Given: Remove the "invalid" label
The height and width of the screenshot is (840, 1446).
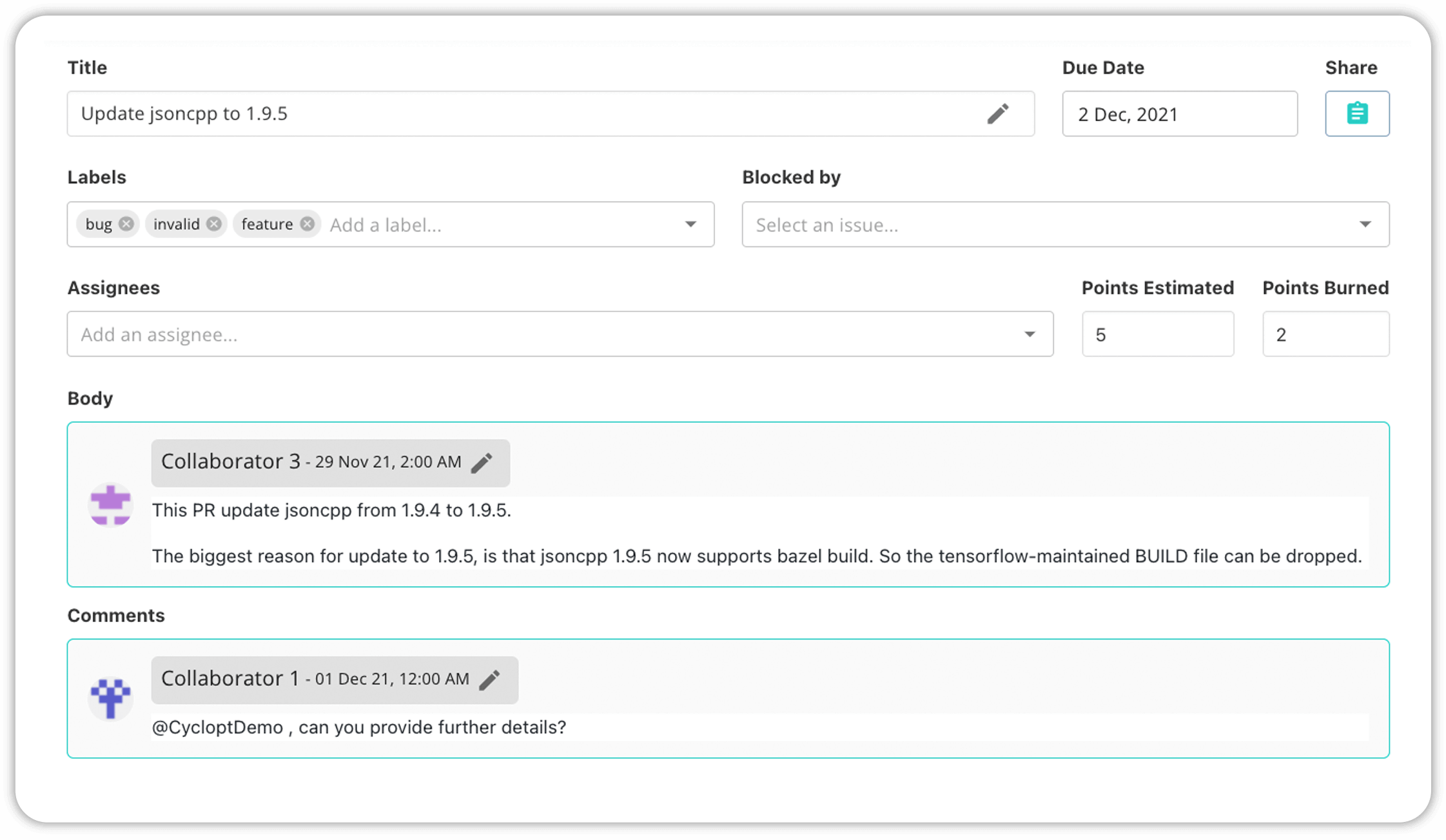Looking at the screenshot, I should click(x=215, y=224).
